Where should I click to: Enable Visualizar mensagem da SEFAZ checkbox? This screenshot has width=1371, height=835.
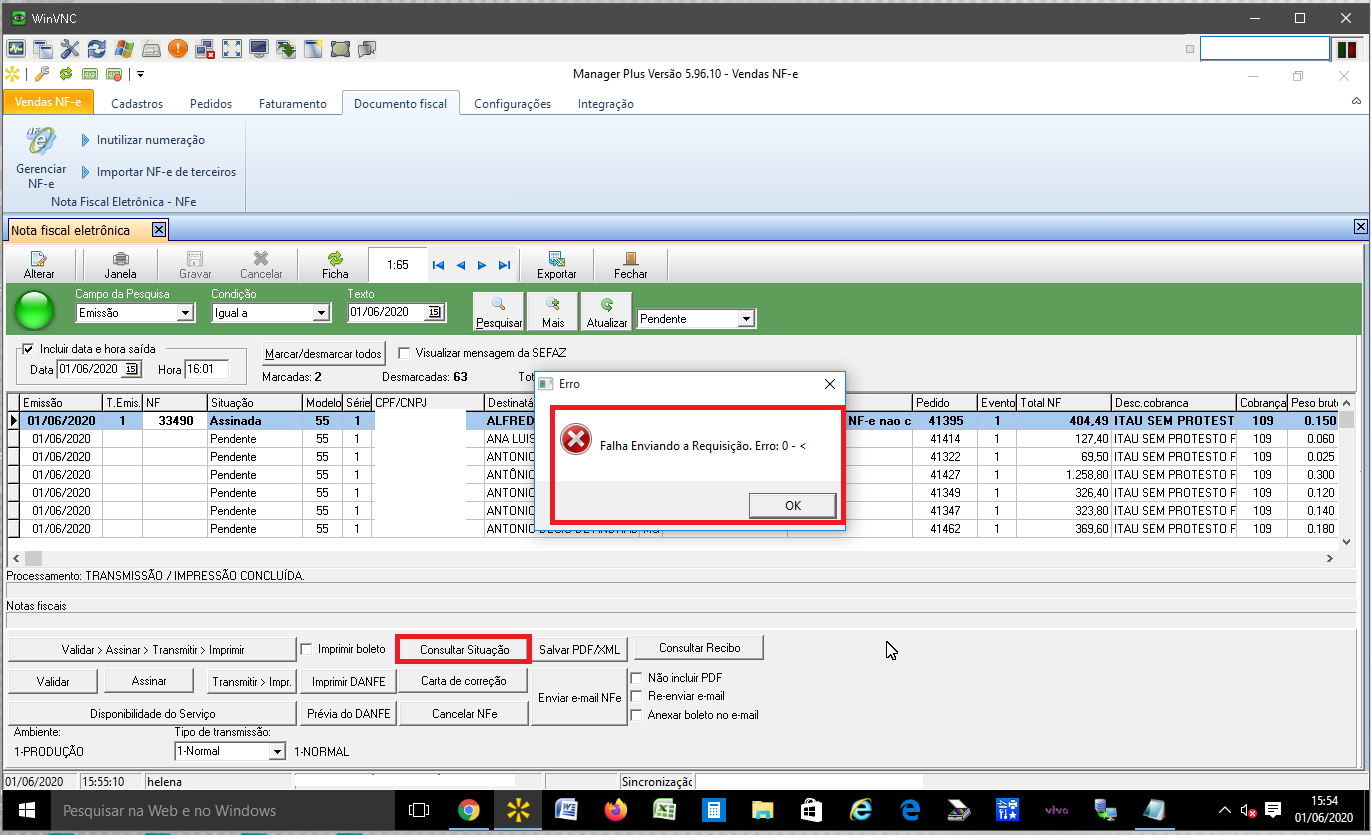(x=404, y=353)
